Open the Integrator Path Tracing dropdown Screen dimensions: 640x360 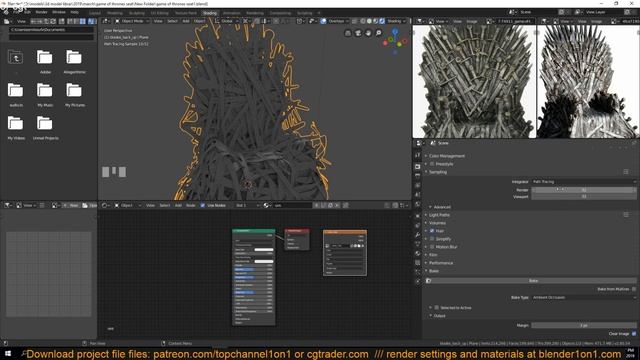[x=584, y=182]
